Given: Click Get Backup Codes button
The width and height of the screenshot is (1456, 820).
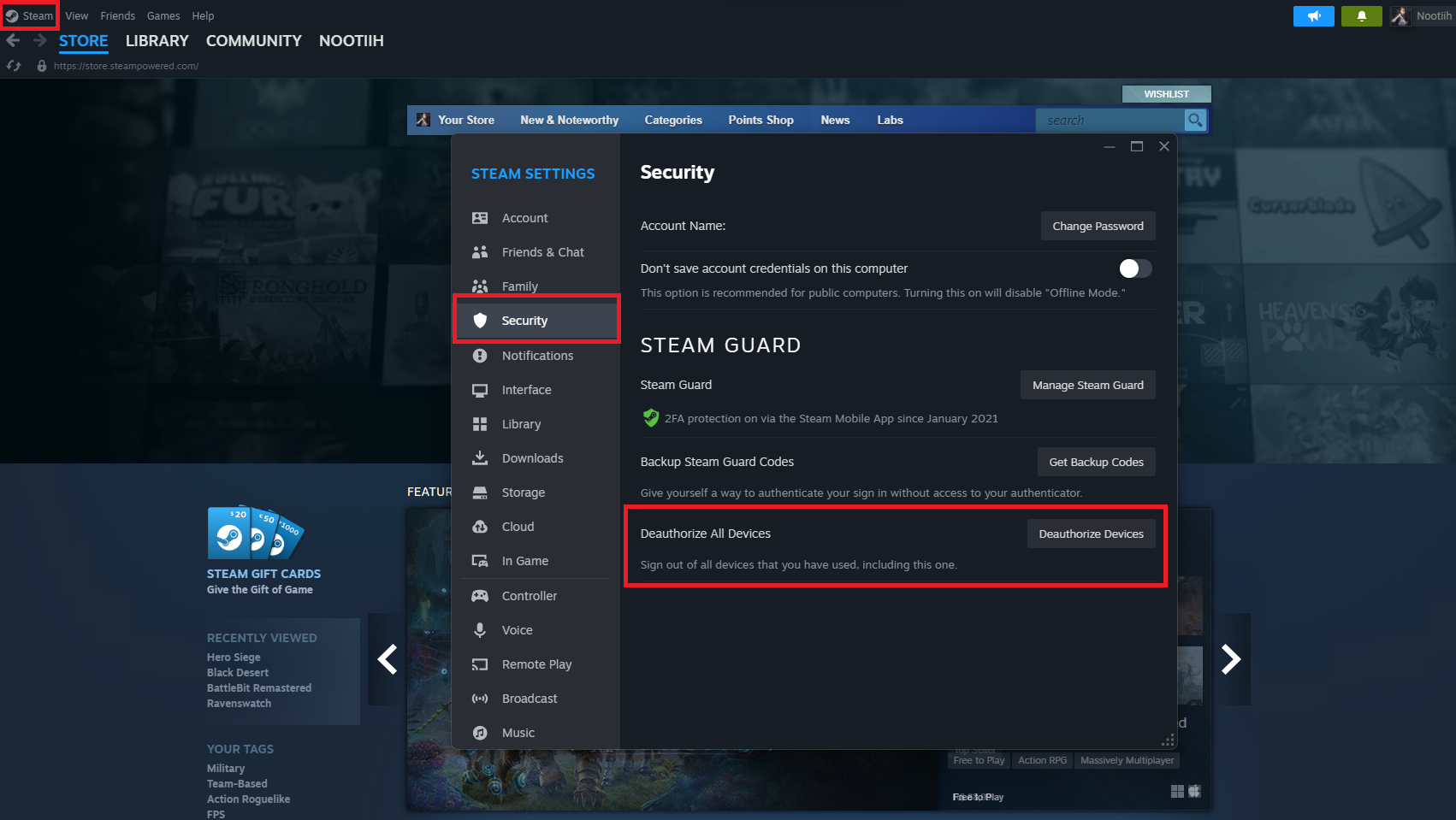Looking at the screenshot, I should tap(1097, 462).
